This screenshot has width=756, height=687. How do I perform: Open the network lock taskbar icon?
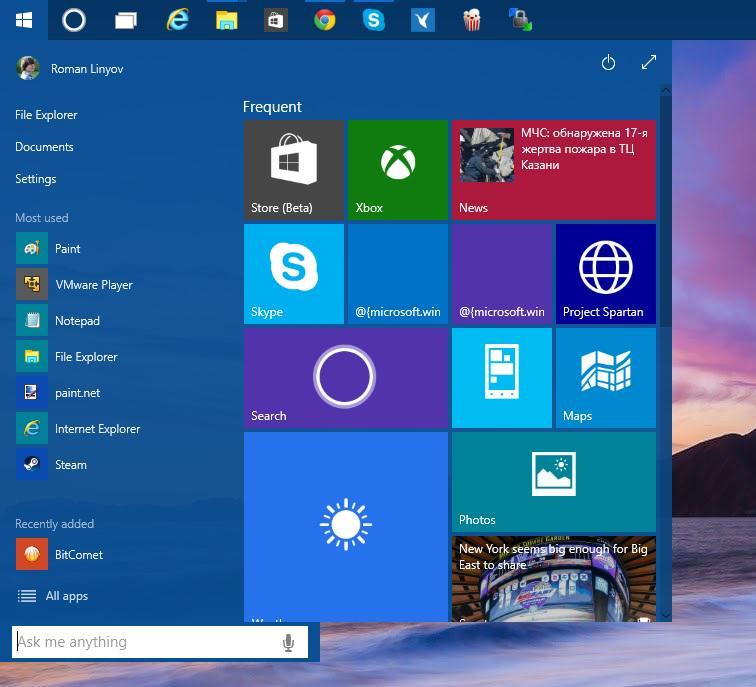[521, 20]
